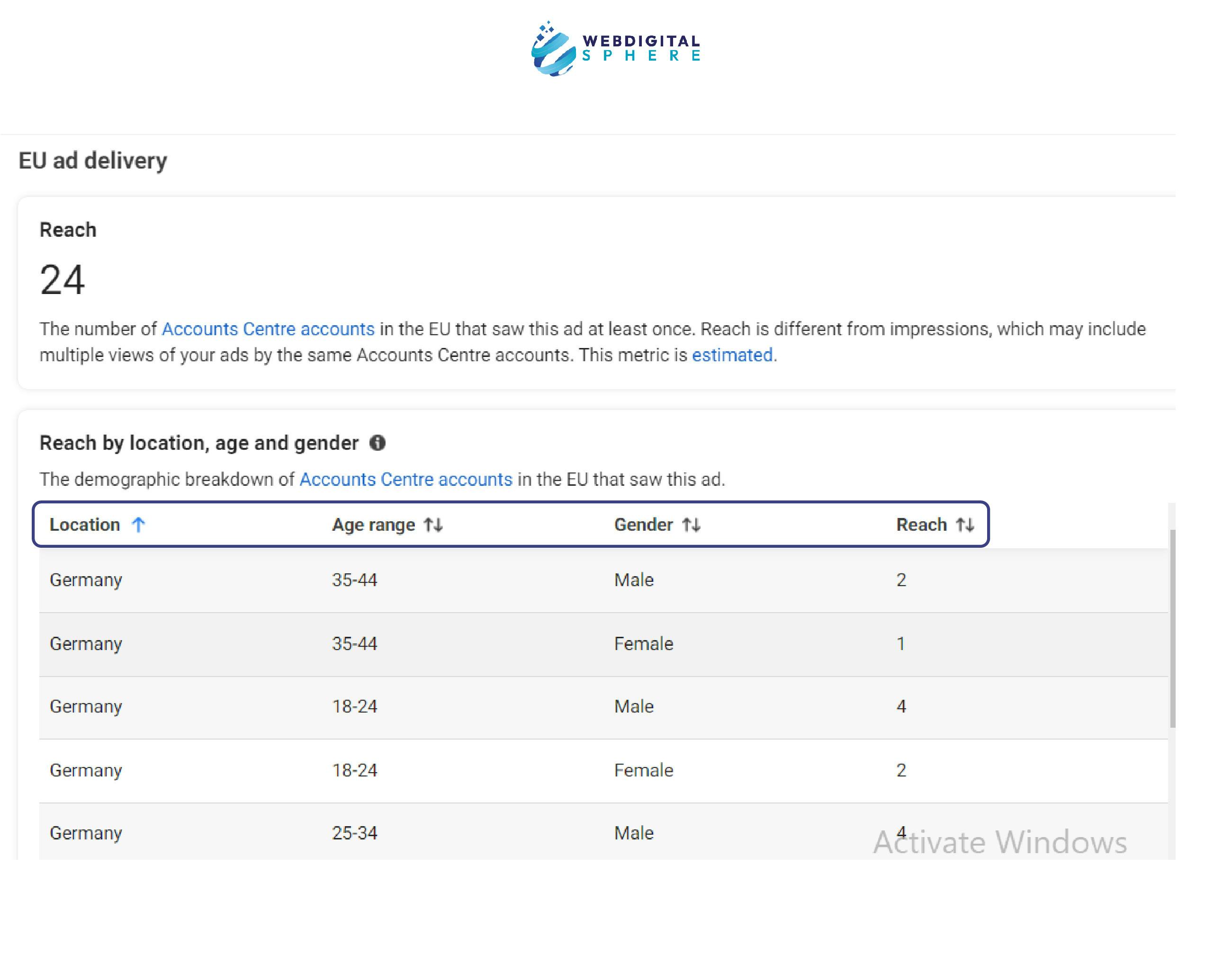Click 18-24 age in the Male row

point(354,706)
